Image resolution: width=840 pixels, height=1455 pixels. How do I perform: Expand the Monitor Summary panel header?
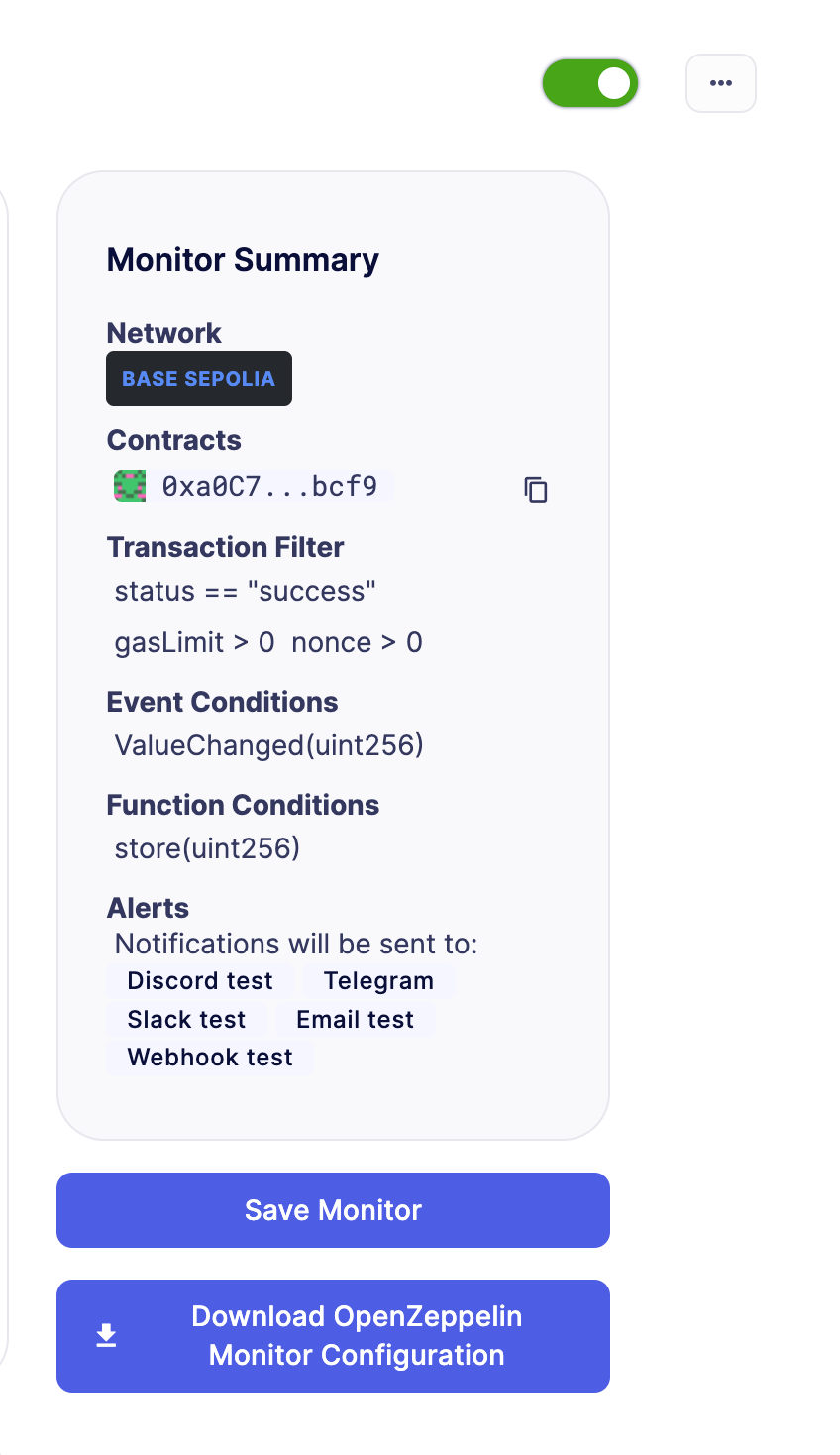tap(243, 259)
